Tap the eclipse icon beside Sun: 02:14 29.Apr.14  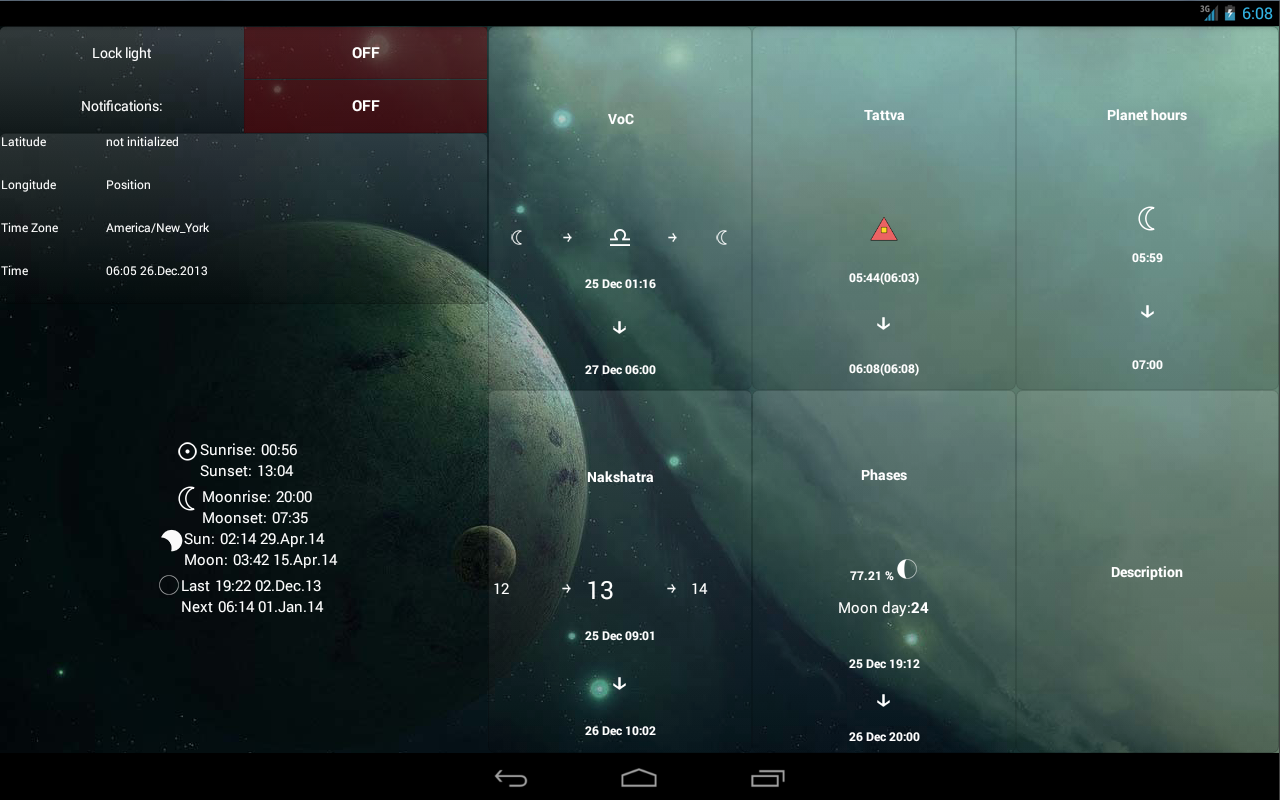pyautogui.click(x=172, y=541)
